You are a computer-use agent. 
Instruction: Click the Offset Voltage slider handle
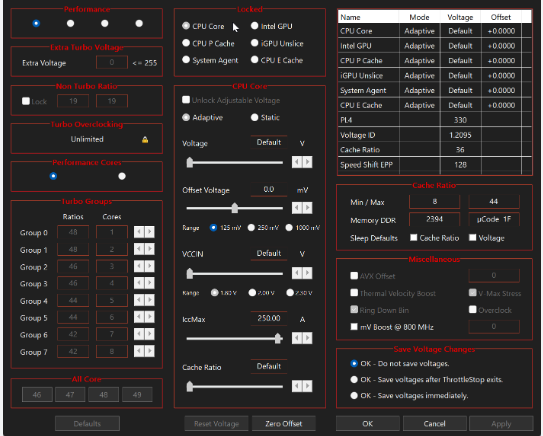click(235, 208)
